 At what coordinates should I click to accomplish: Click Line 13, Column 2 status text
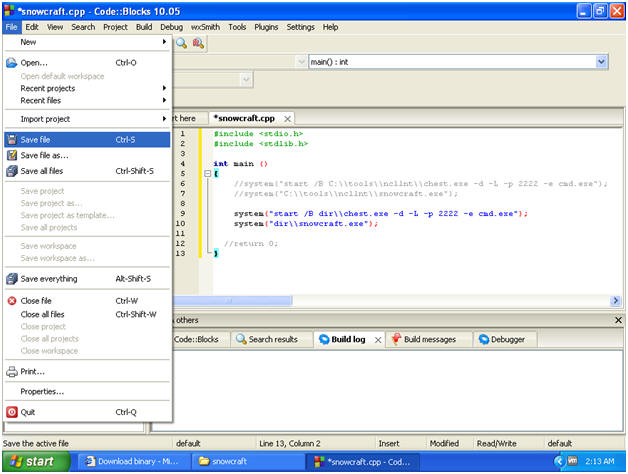(x=290, y=443)
